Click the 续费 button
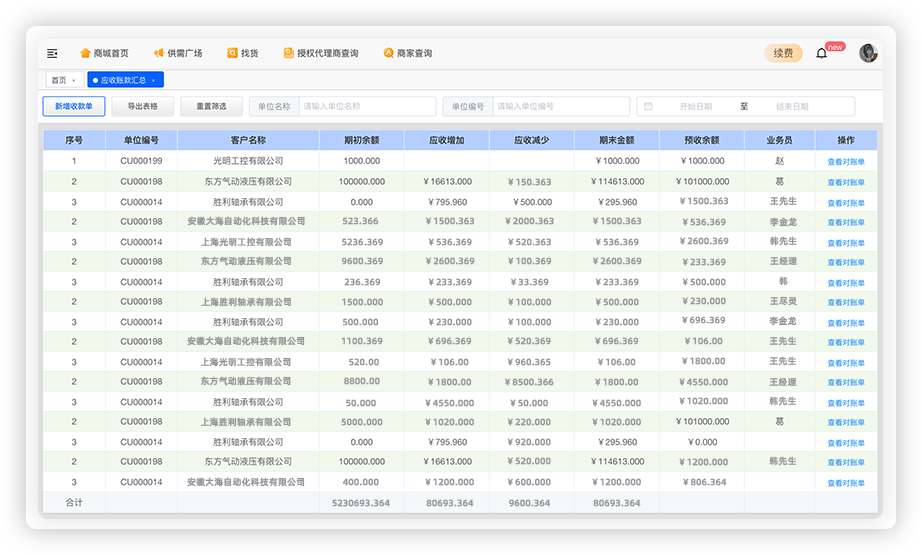This screenshot has width=922, height=555. tap(783, 54)
